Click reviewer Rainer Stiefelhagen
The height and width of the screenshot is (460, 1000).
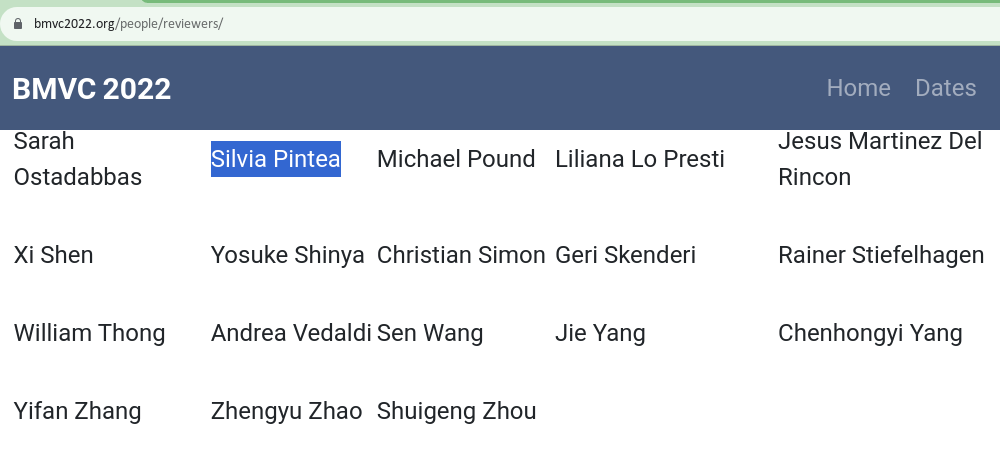[881, 255]
